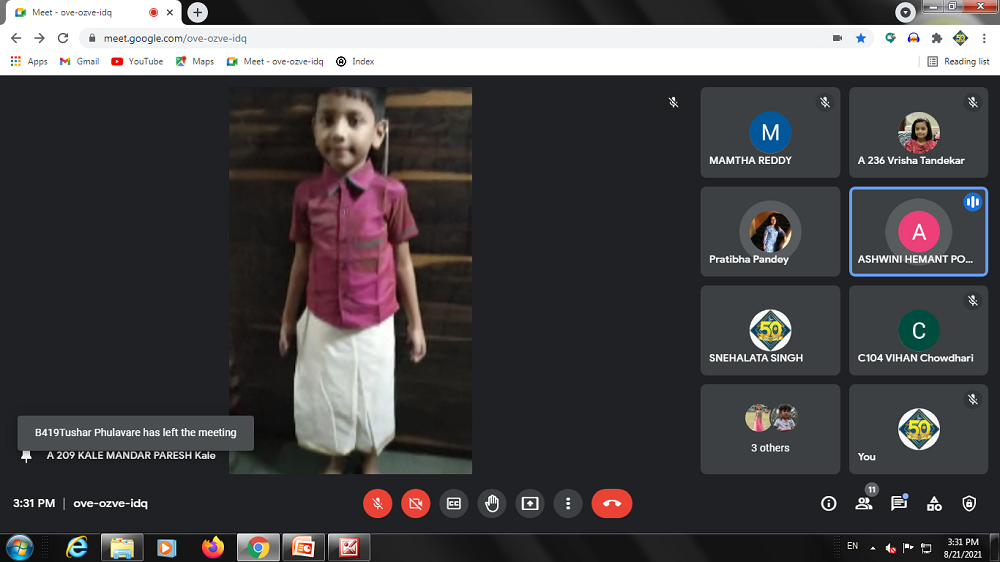Open the Activities shapes icon
This screenshot has width=1000, height=562.
(934, 503)
